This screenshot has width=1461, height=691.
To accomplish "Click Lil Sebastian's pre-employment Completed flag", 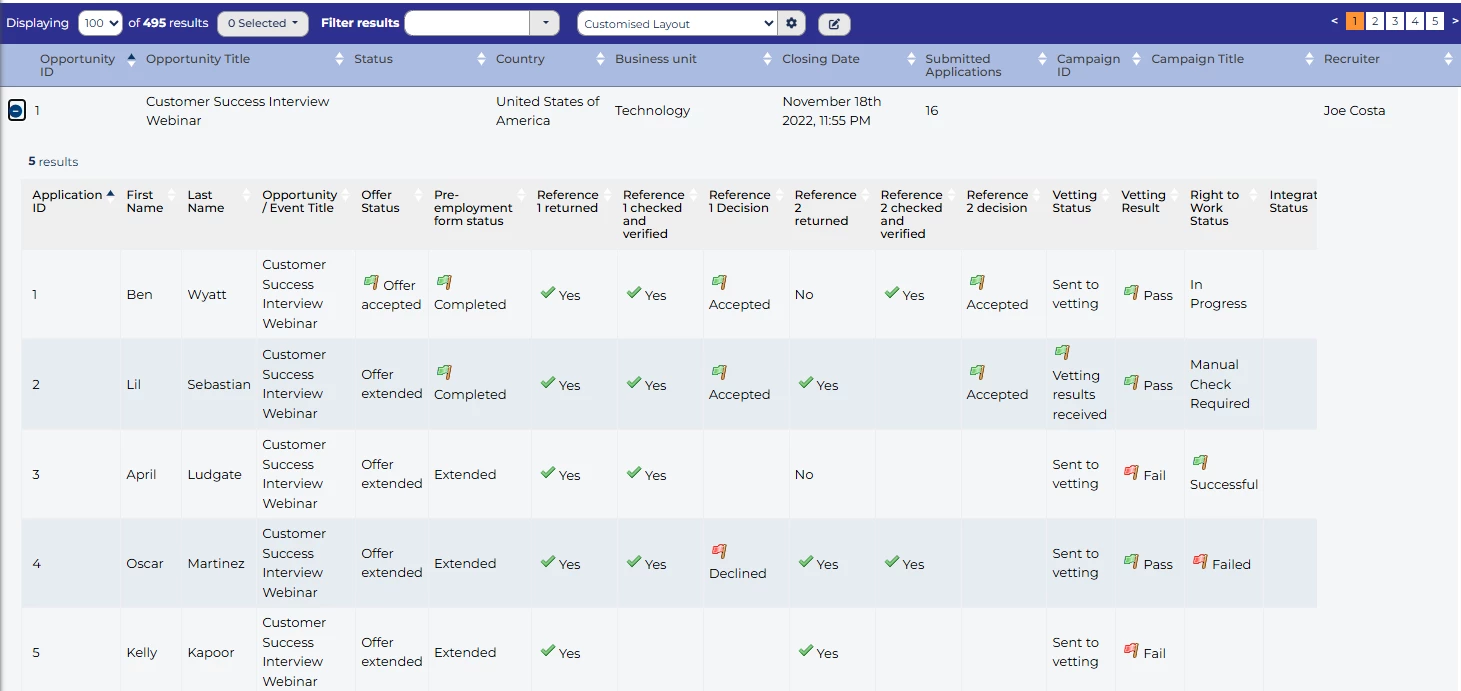I will pyautogui.click(x=444, y=372).
